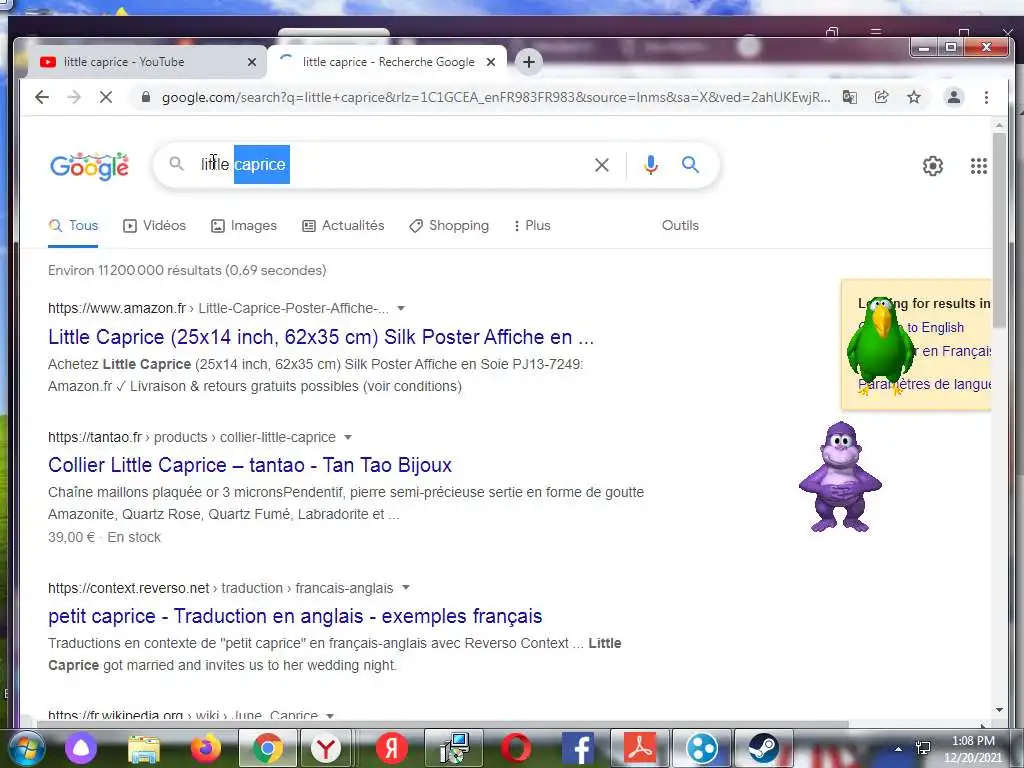1024x768 pixels.
Task: Click the '39,00 €' price text
Action: (71, 537)
